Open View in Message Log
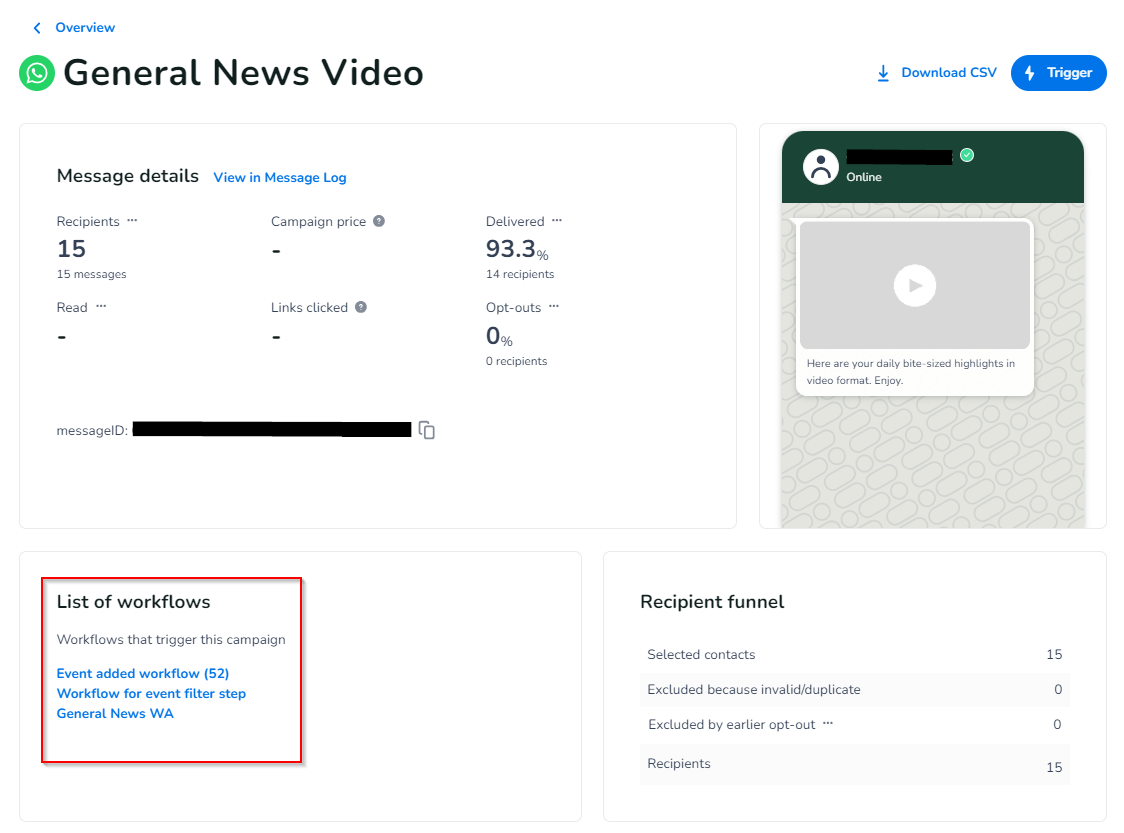 point(280,178)
